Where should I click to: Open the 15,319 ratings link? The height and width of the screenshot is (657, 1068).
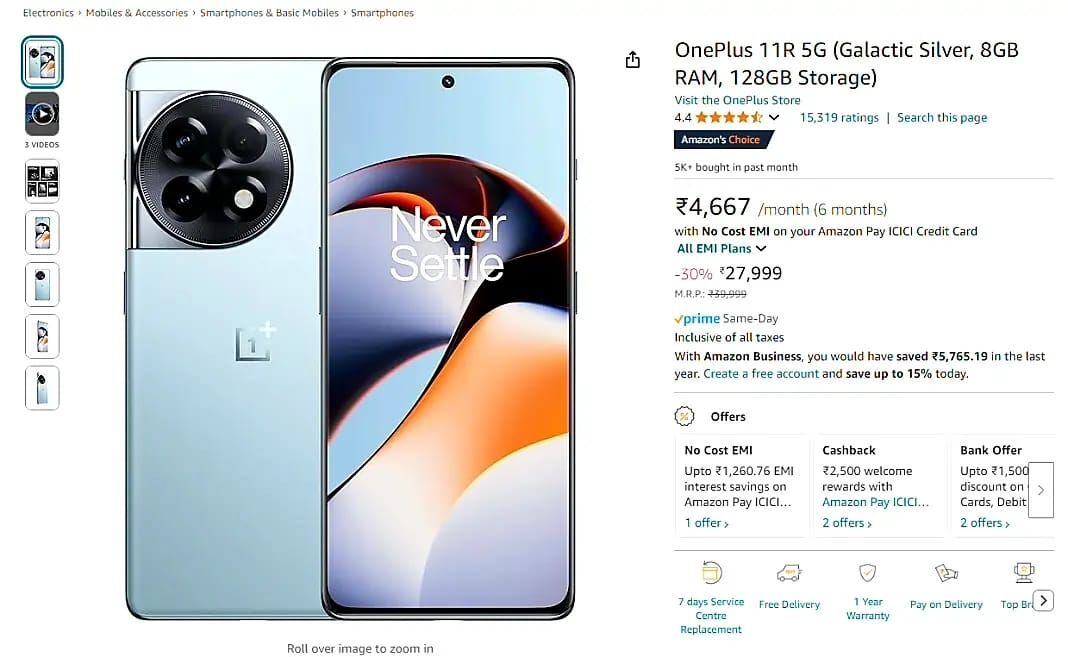coord(839,118)
